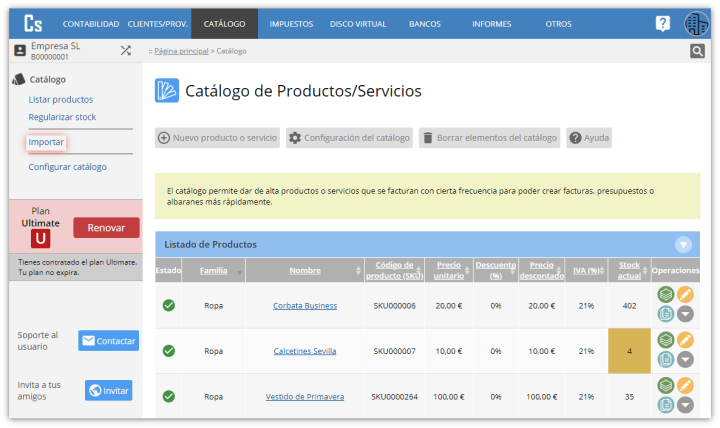The image size is (720, 428).
Task: Click the 100,00 € unit price cell
Action: [449, 396]
